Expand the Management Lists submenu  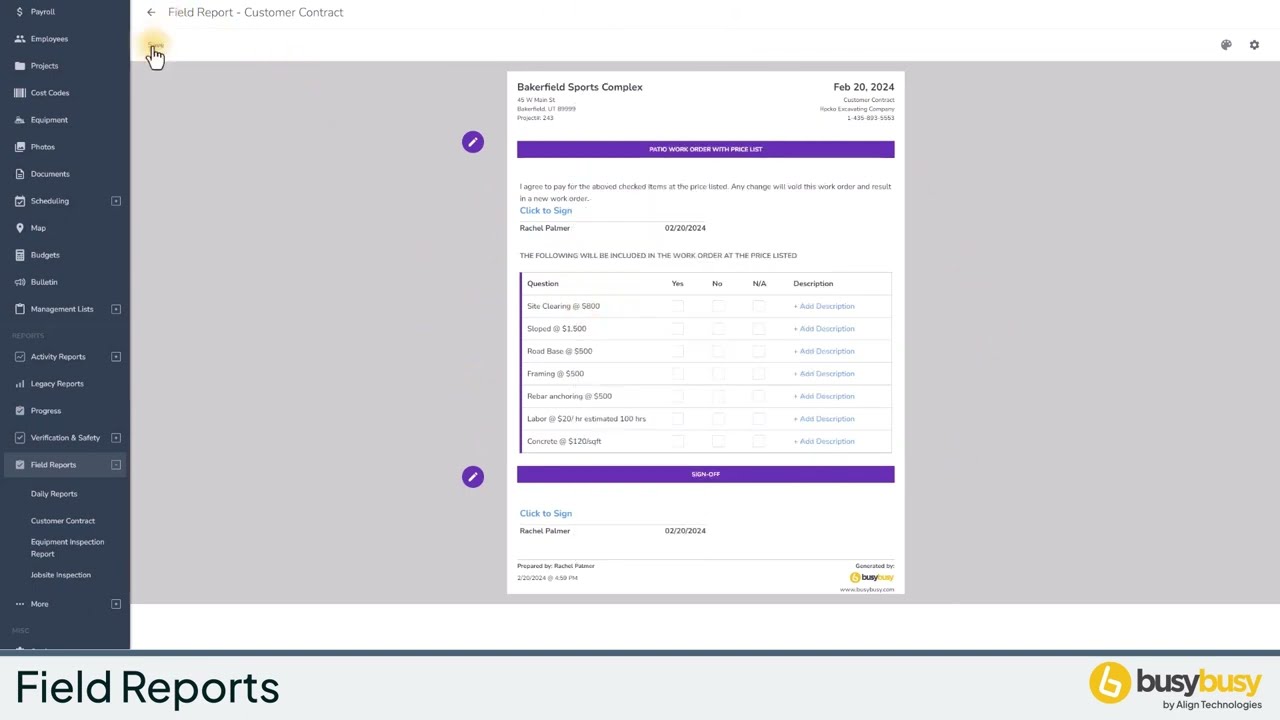pos(116,309)
